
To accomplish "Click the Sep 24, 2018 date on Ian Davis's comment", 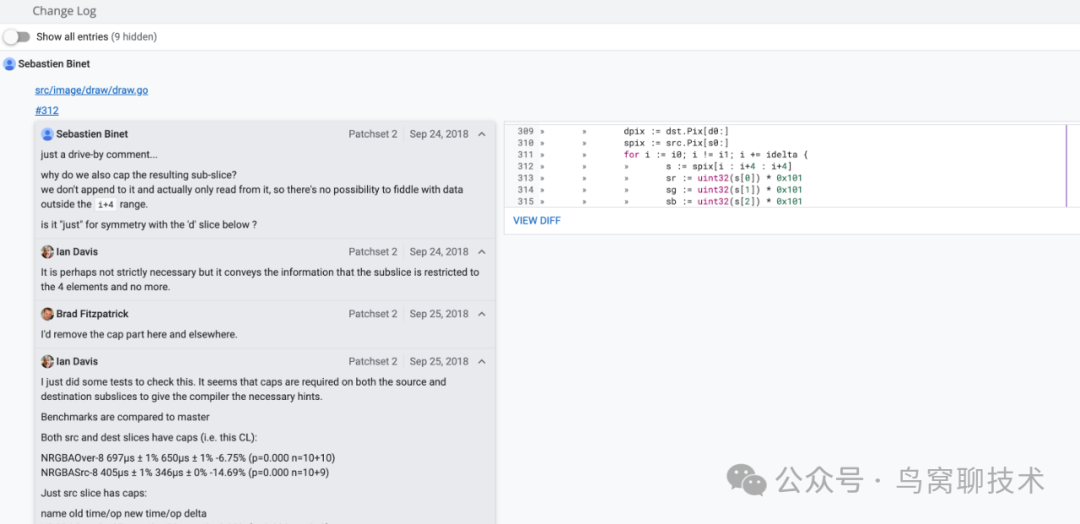I will 439,252.
